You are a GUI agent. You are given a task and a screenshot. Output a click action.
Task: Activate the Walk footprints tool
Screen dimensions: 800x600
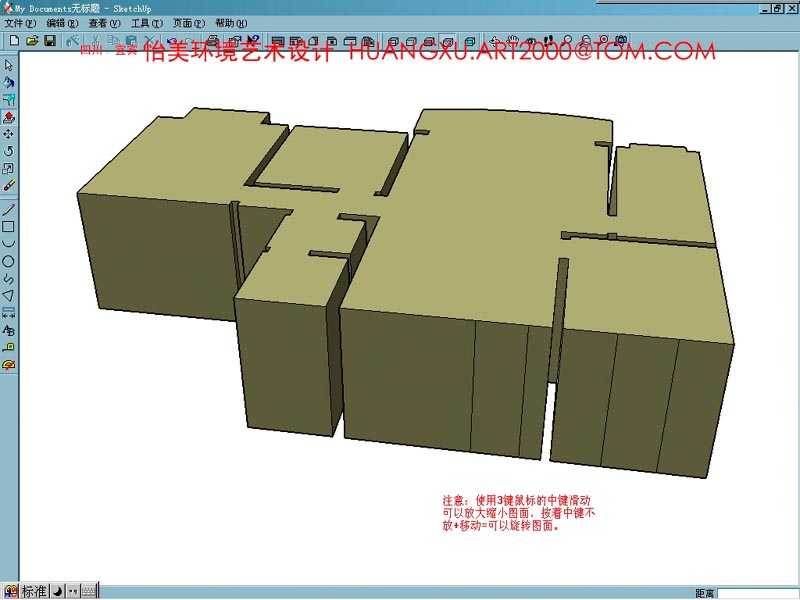click(548, 41)
